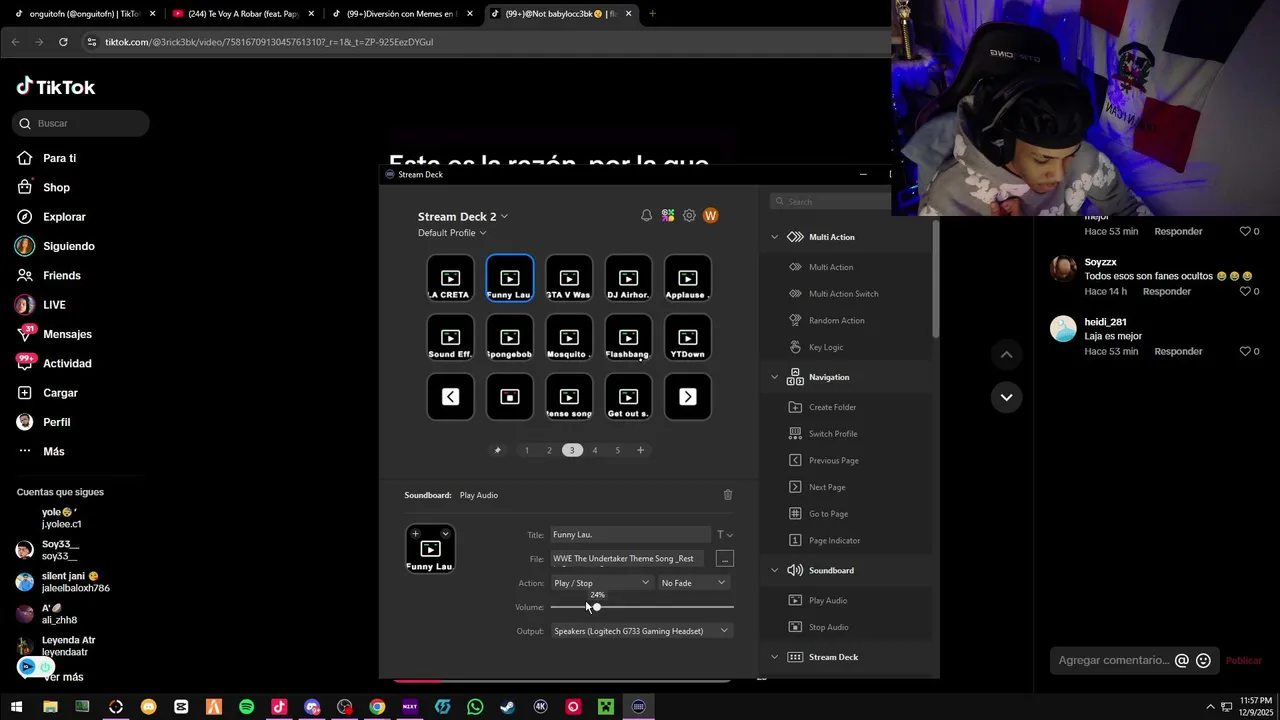Image resolution: width=1280 pixels, height=720 pixels.
Task: Collapse the Multi Action category
Action: (x=774, y=237)
